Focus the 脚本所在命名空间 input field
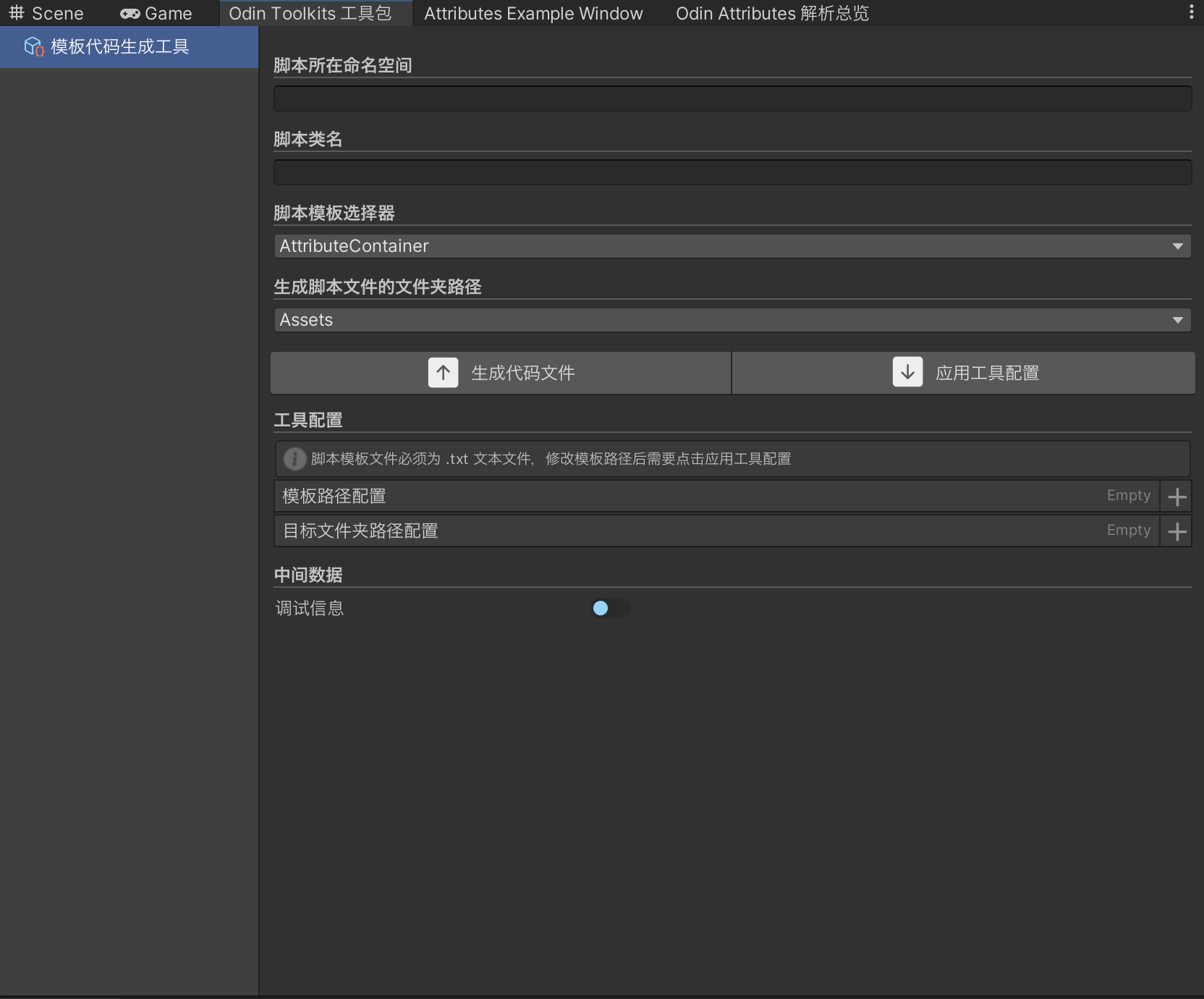The width and height of the screenshot is (1204, 999). 732,98
